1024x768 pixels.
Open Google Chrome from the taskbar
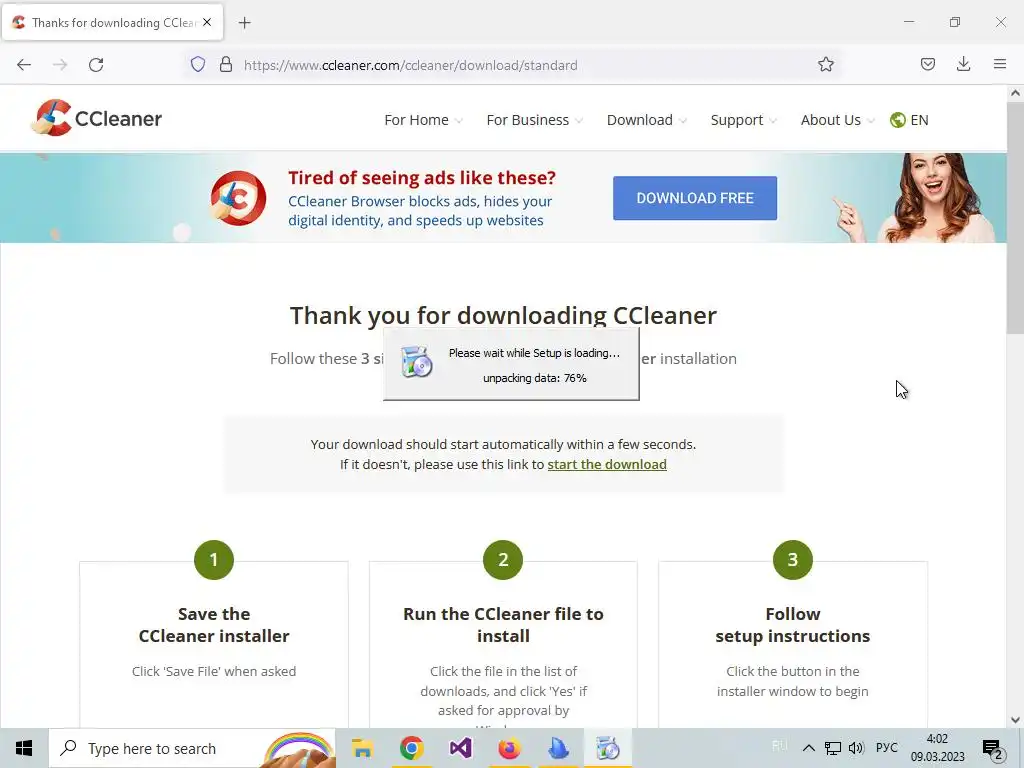(x=411, y=748)
